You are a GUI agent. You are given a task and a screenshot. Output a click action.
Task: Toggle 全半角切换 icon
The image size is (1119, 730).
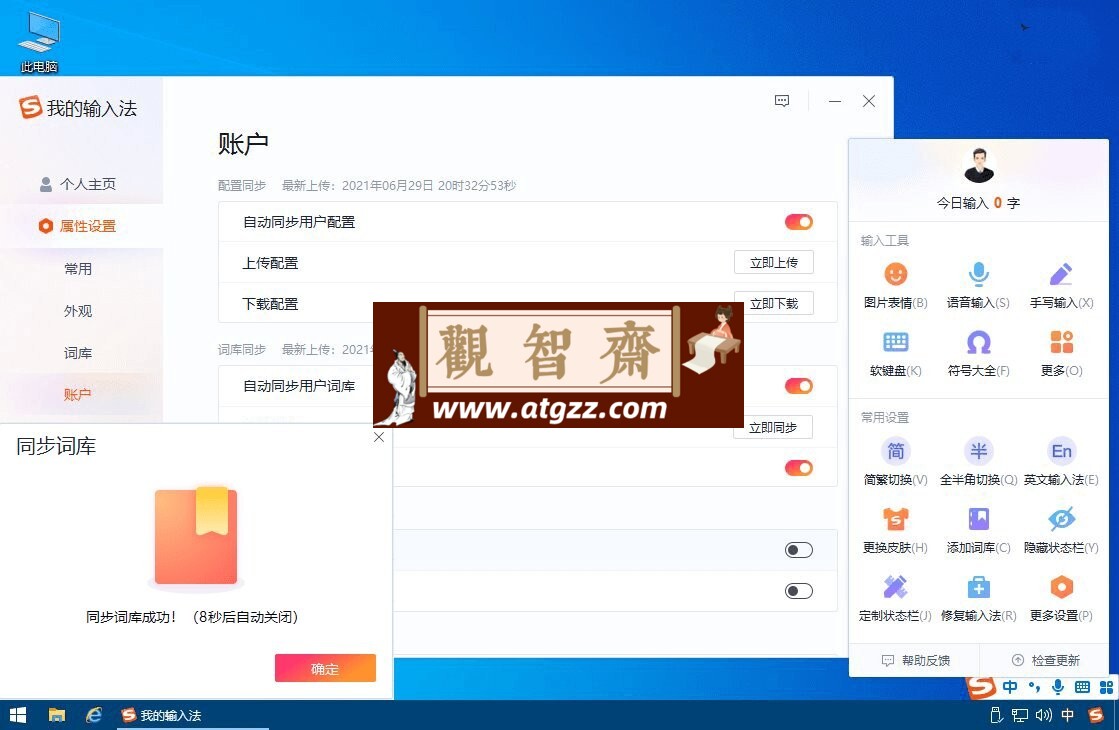tap(978, 451)
